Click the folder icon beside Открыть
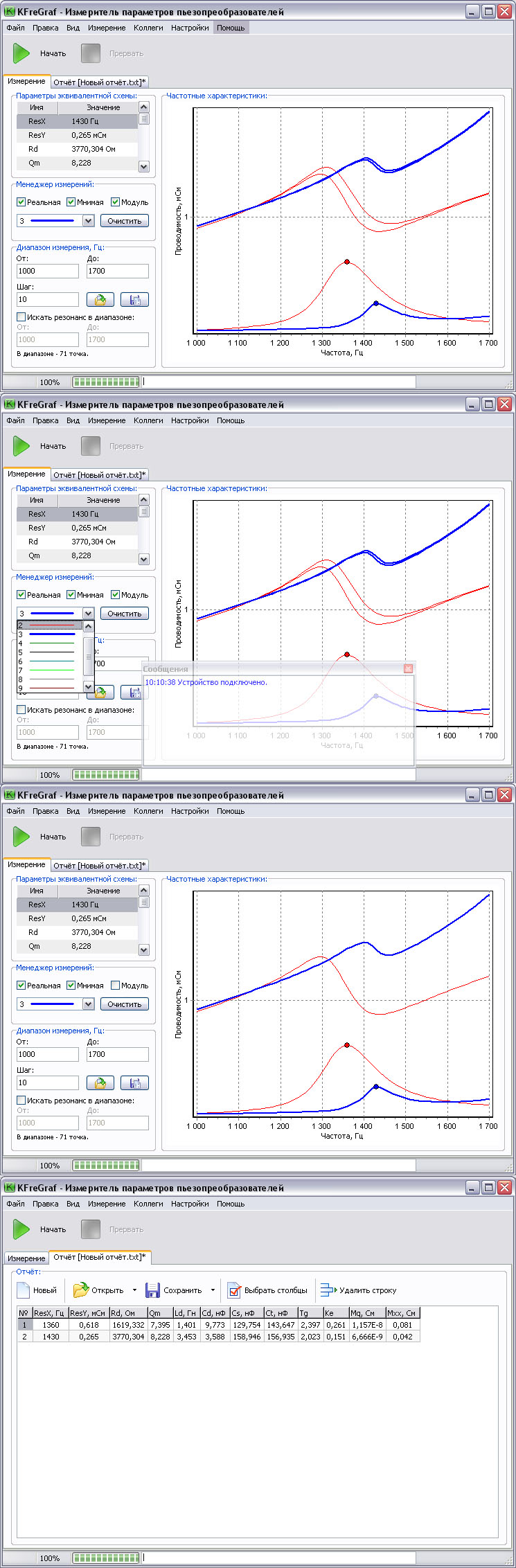516x1568 pixels. [81, 1290]
